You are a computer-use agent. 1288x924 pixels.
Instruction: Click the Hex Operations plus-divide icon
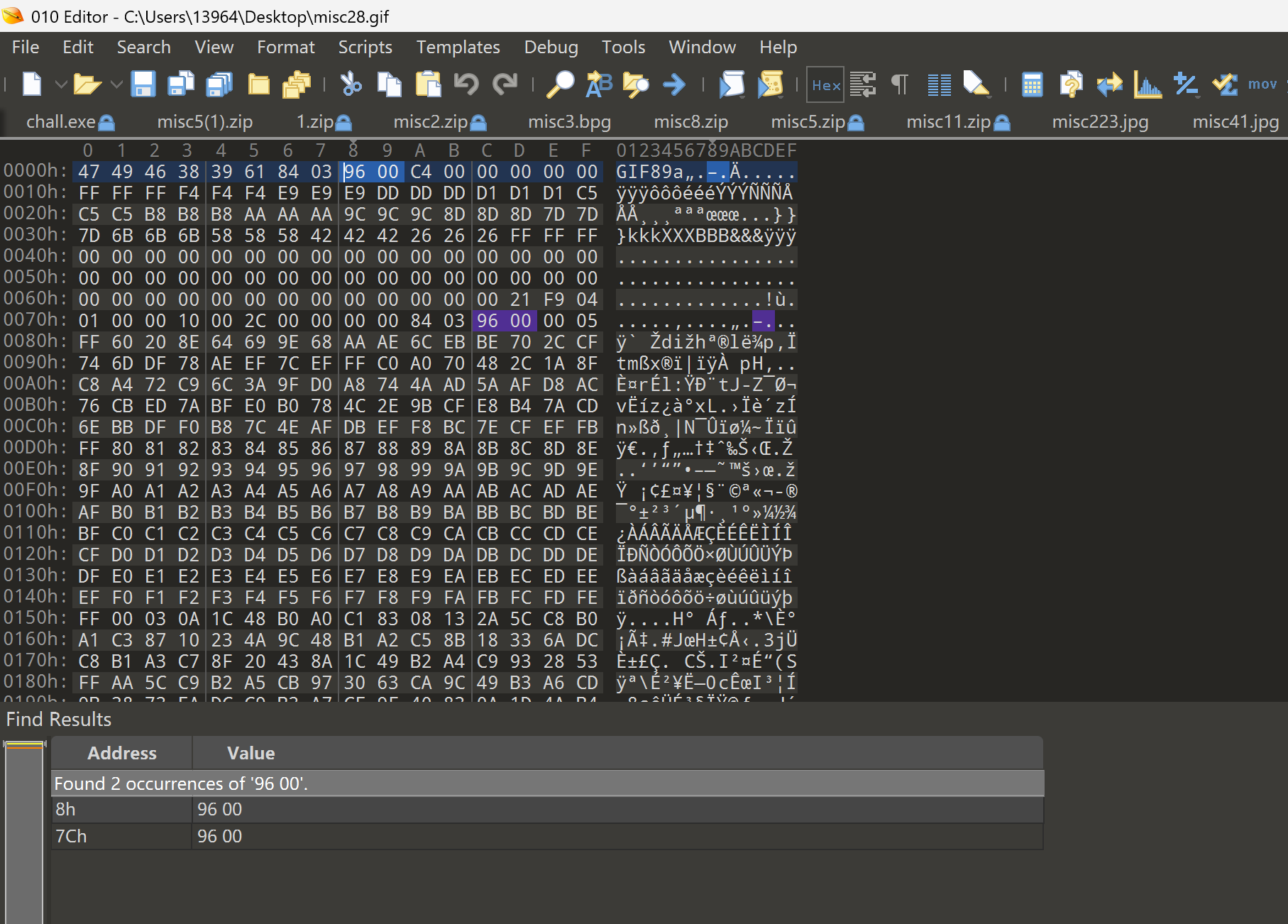(1186, 84)
